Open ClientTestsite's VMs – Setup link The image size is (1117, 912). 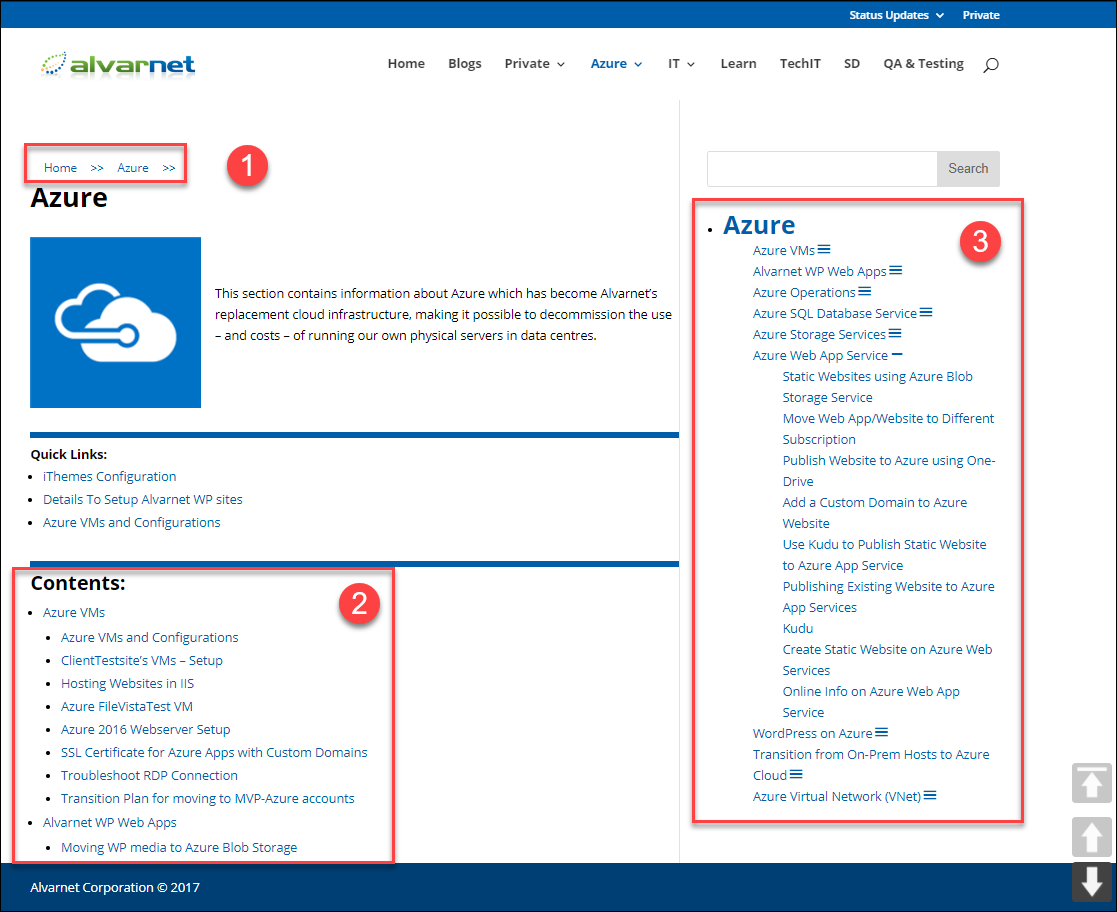click(142, 660)
